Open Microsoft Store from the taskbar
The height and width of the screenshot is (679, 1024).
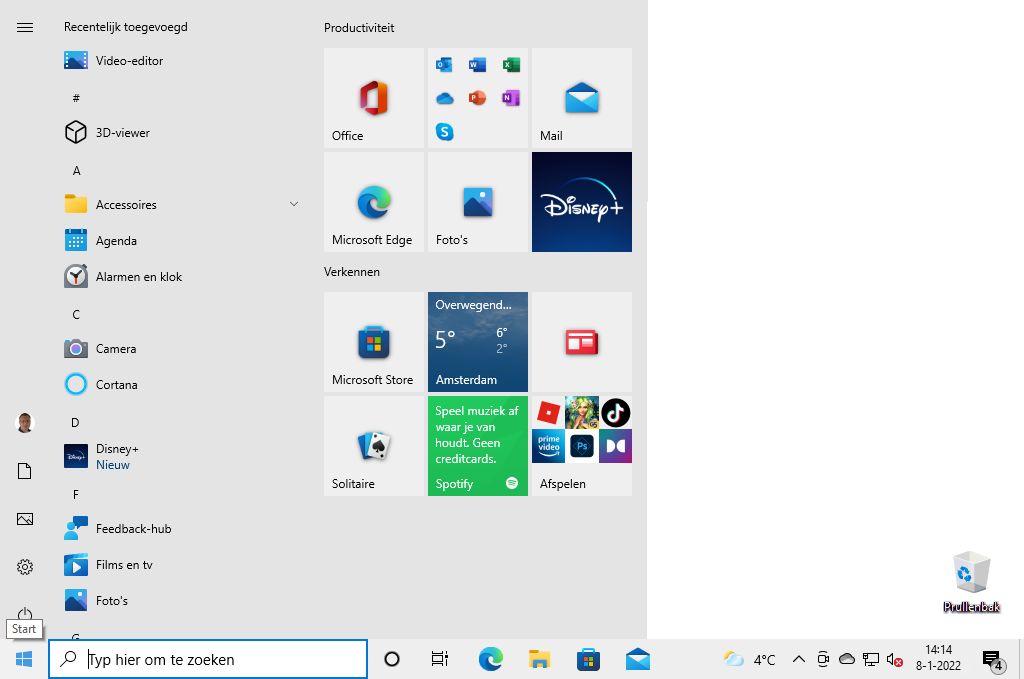click(x=588, y=659)
